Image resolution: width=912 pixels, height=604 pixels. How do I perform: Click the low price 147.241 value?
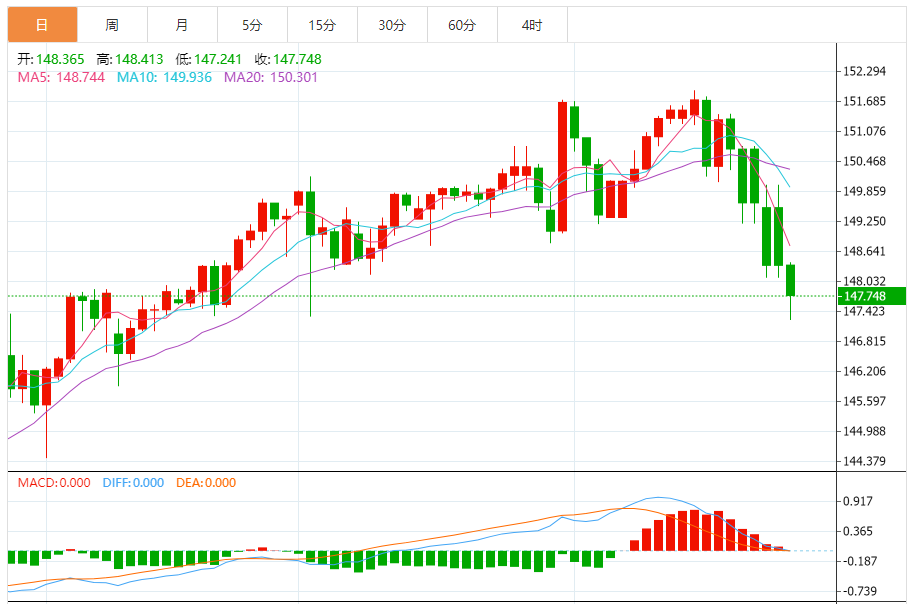pyautogui.click(x=218, y=59)
